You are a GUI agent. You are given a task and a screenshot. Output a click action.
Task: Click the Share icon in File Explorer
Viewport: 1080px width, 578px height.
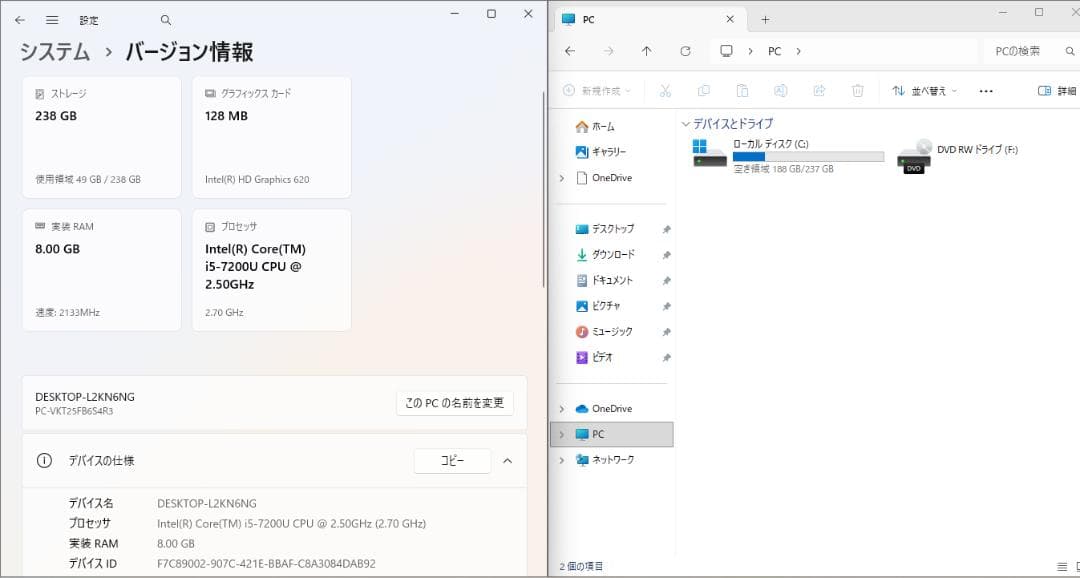click(x=819, y=90)
